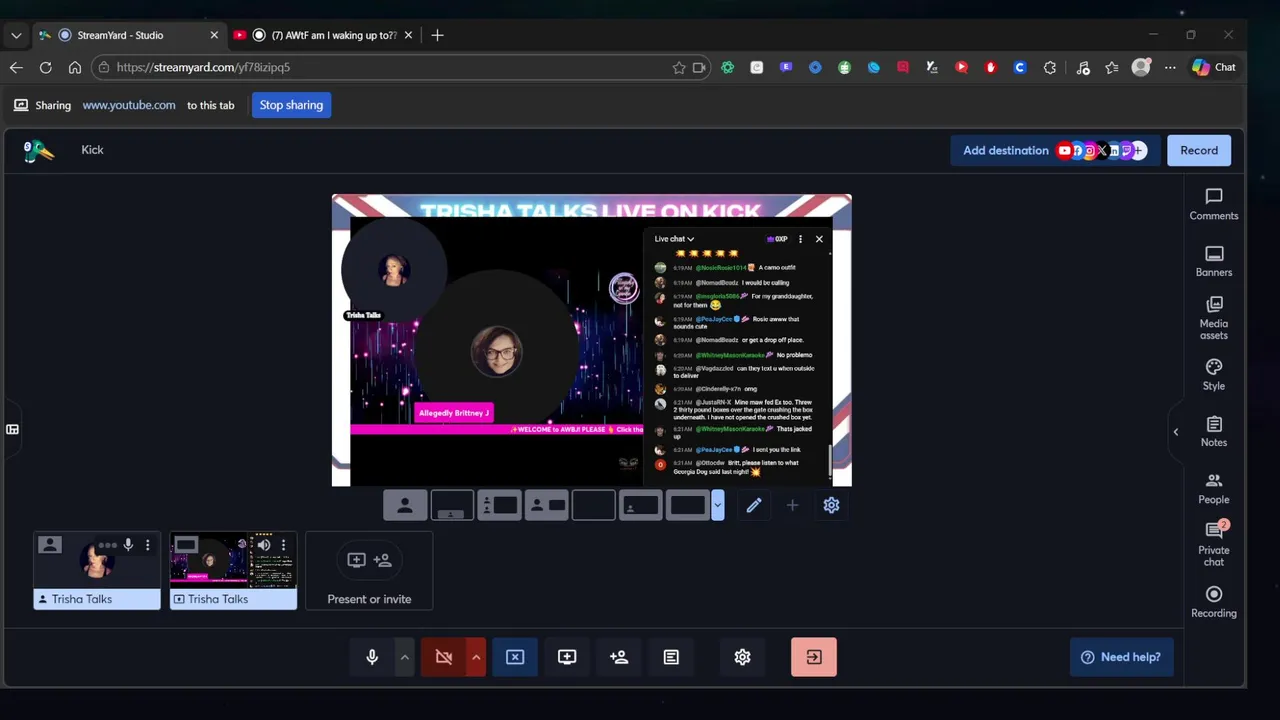Refresh the browser page
Image resolution: width=1280 pixels, height=720 pixels.
tap(46, 67)
